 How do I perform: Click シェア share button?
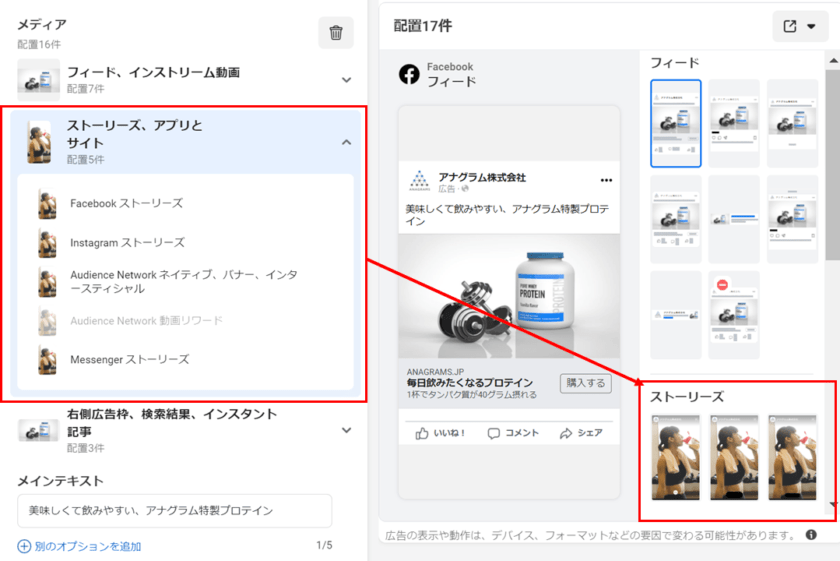[581, 433]
